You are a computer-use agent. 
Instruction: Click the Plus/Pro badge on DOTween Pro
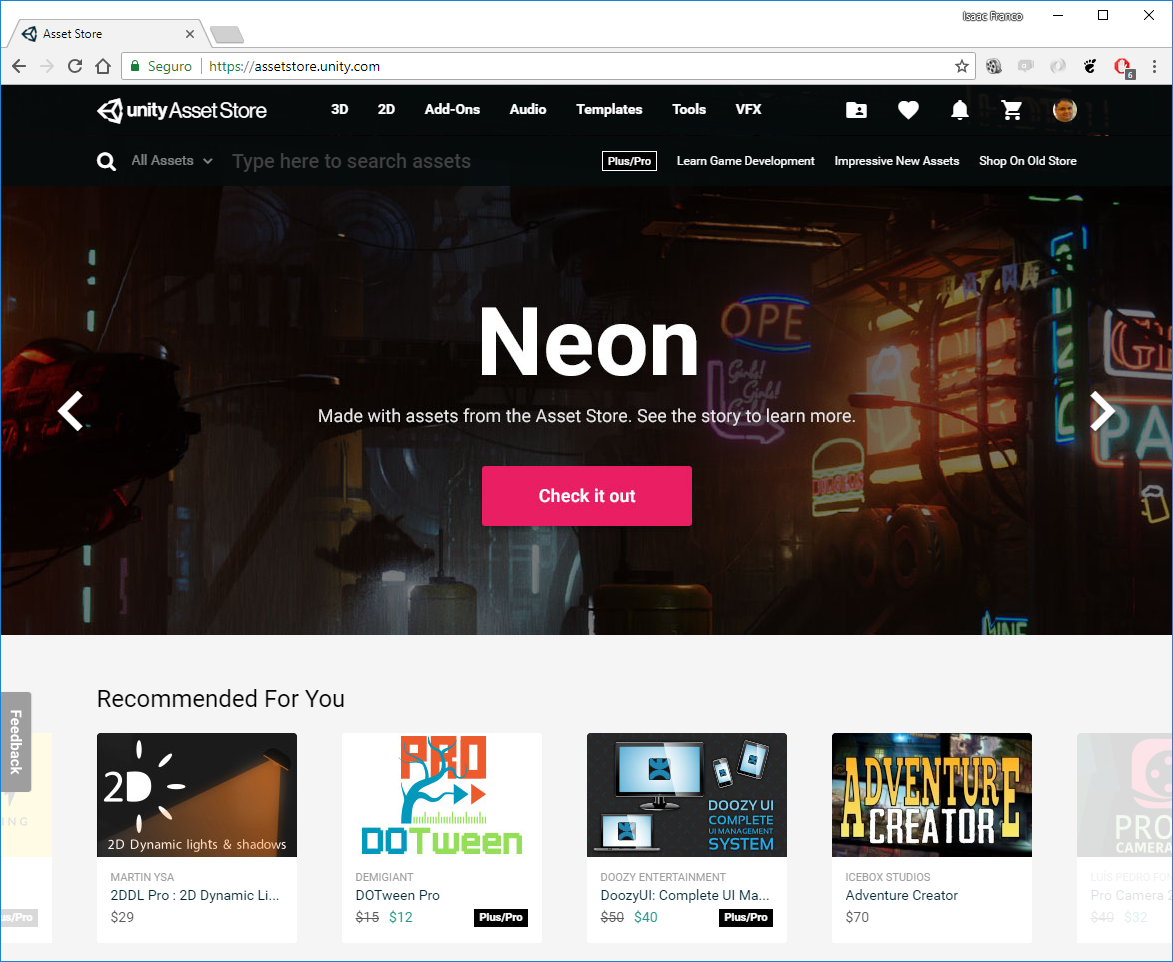(501, 917)
